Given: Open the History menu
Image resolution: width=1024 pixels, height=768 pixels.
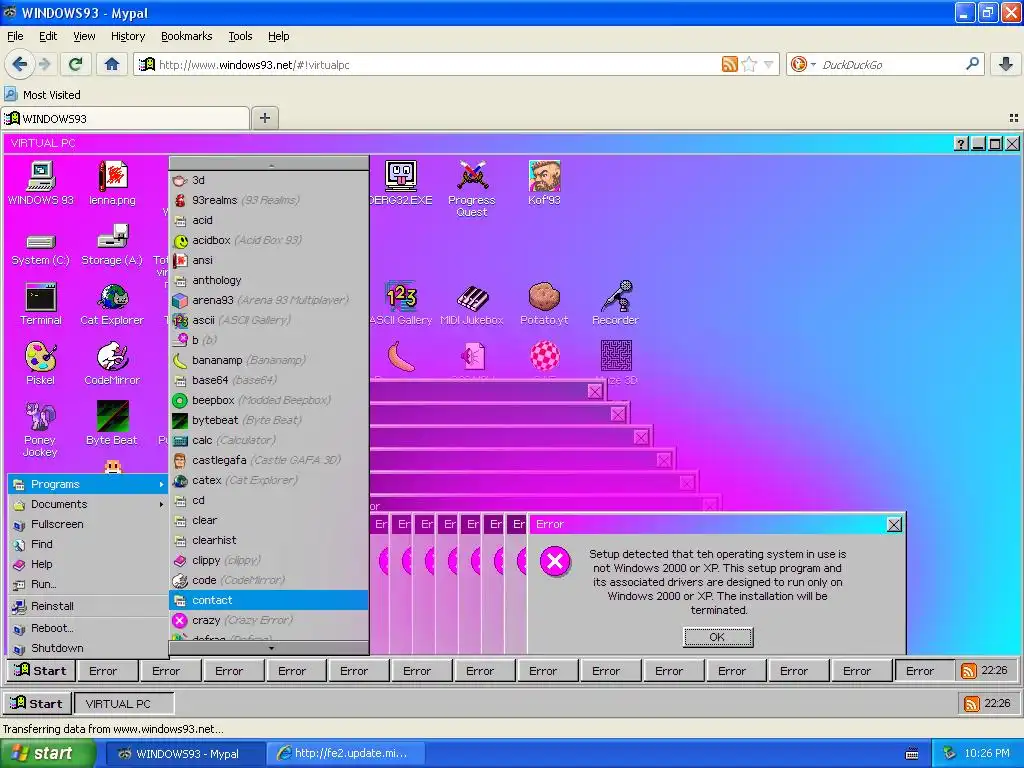Looking at the screenshot, I should (127, 36).
